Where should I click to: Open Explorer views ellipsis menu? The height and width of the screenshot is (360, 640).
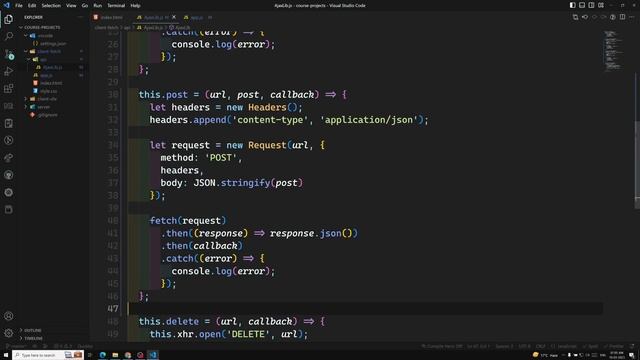click(x=81, y=17)
